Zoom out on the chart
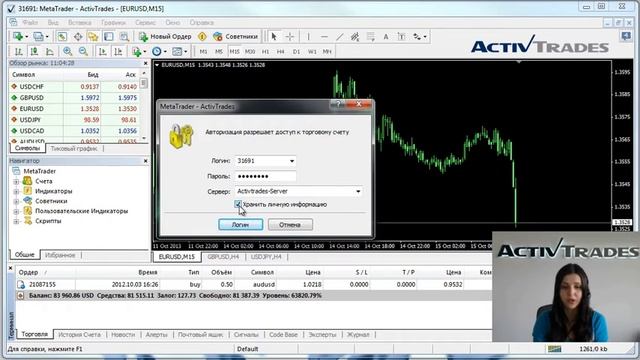The height and width of the screenshot is (360, 640). point(83,51)
